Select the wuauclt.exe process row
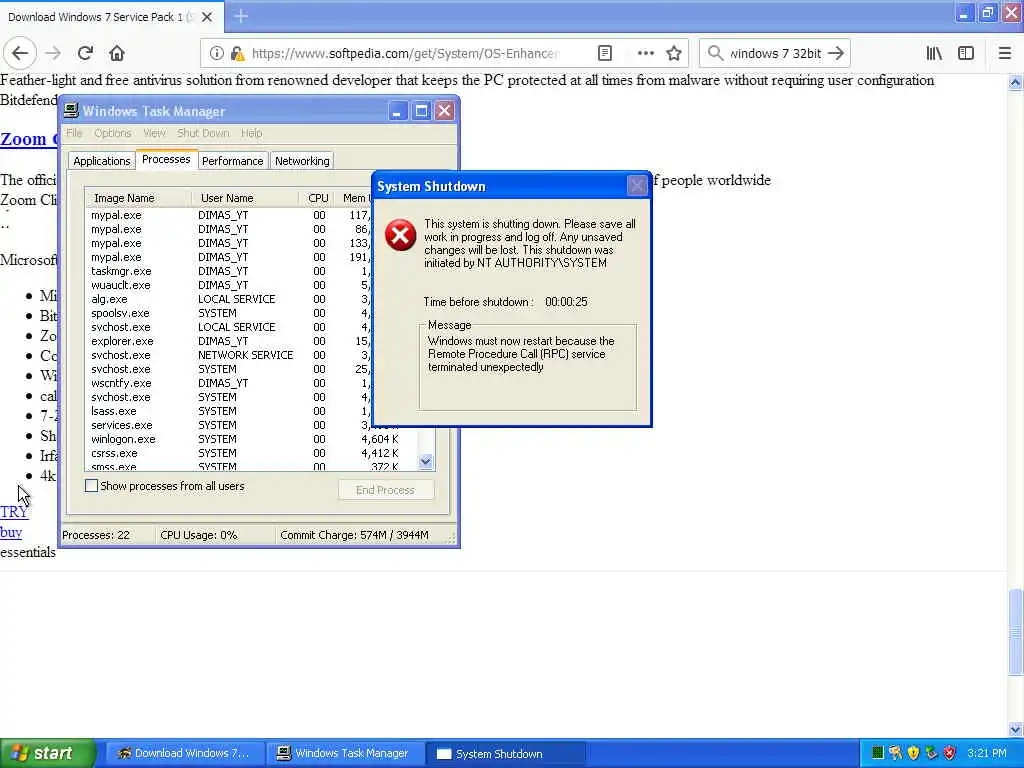The height and width of the screenshot is (768, 1024). [x=229, y=285]
